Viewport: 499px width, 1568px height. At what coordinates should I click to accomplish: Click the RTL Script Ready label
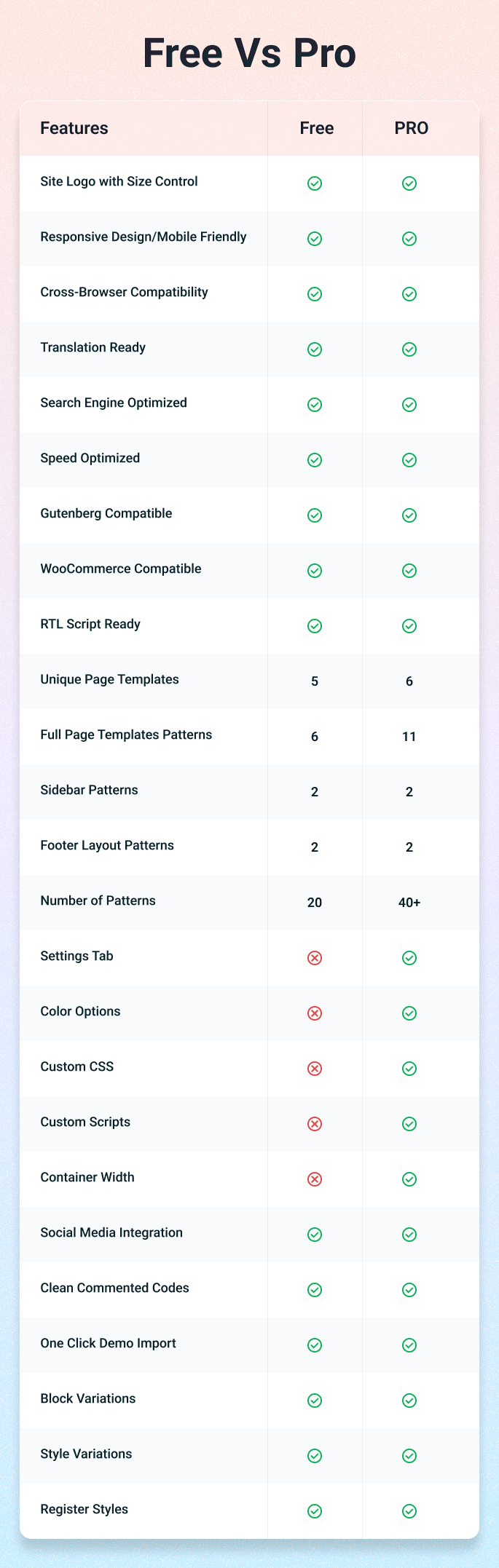point(90,624)
